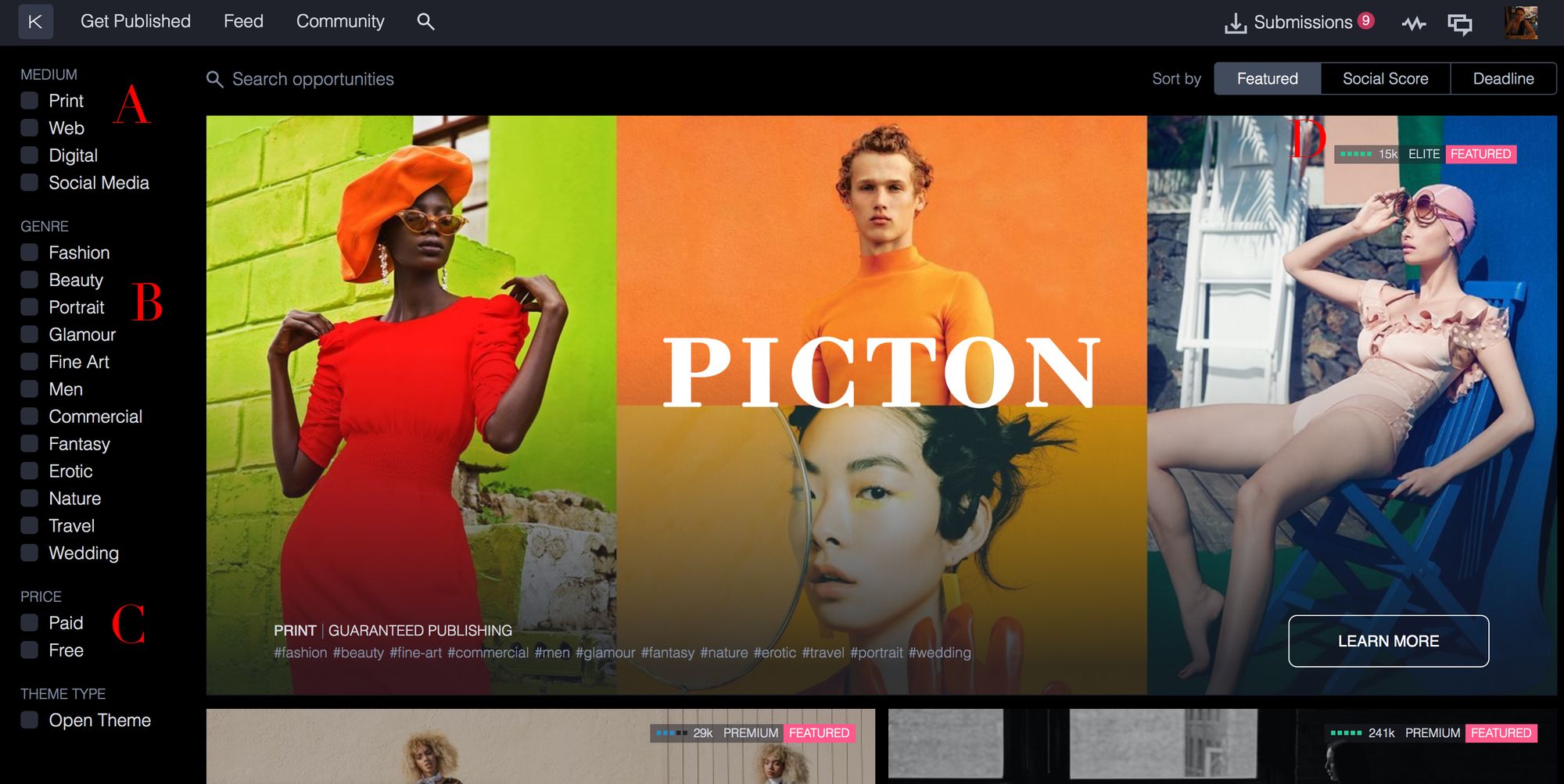Click the PICTON banner title
The image size is (1564, 784).
882,371
